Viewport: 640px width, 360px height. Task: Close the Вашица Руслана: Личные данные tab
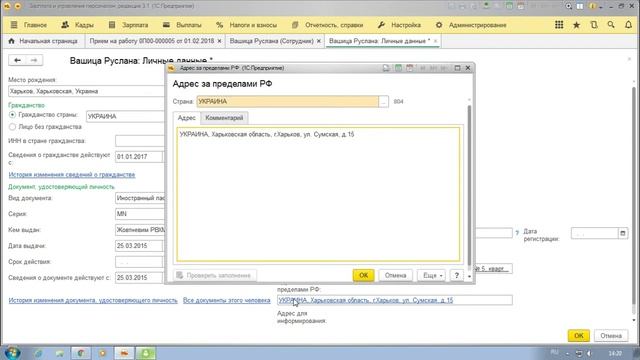(435, 41)
